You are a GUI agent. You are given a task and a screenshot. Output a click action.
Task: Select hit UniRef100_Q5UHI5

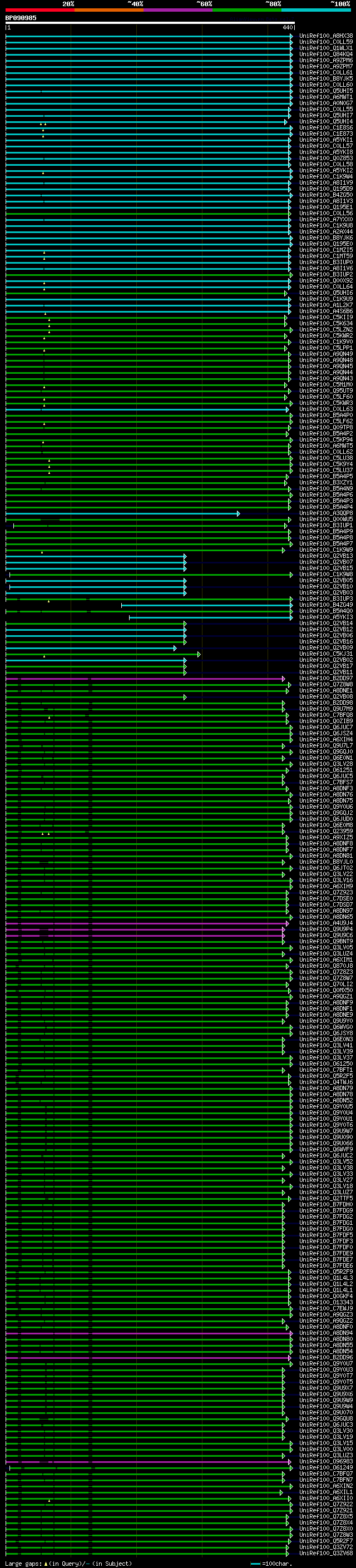click(x=326, y=91)
